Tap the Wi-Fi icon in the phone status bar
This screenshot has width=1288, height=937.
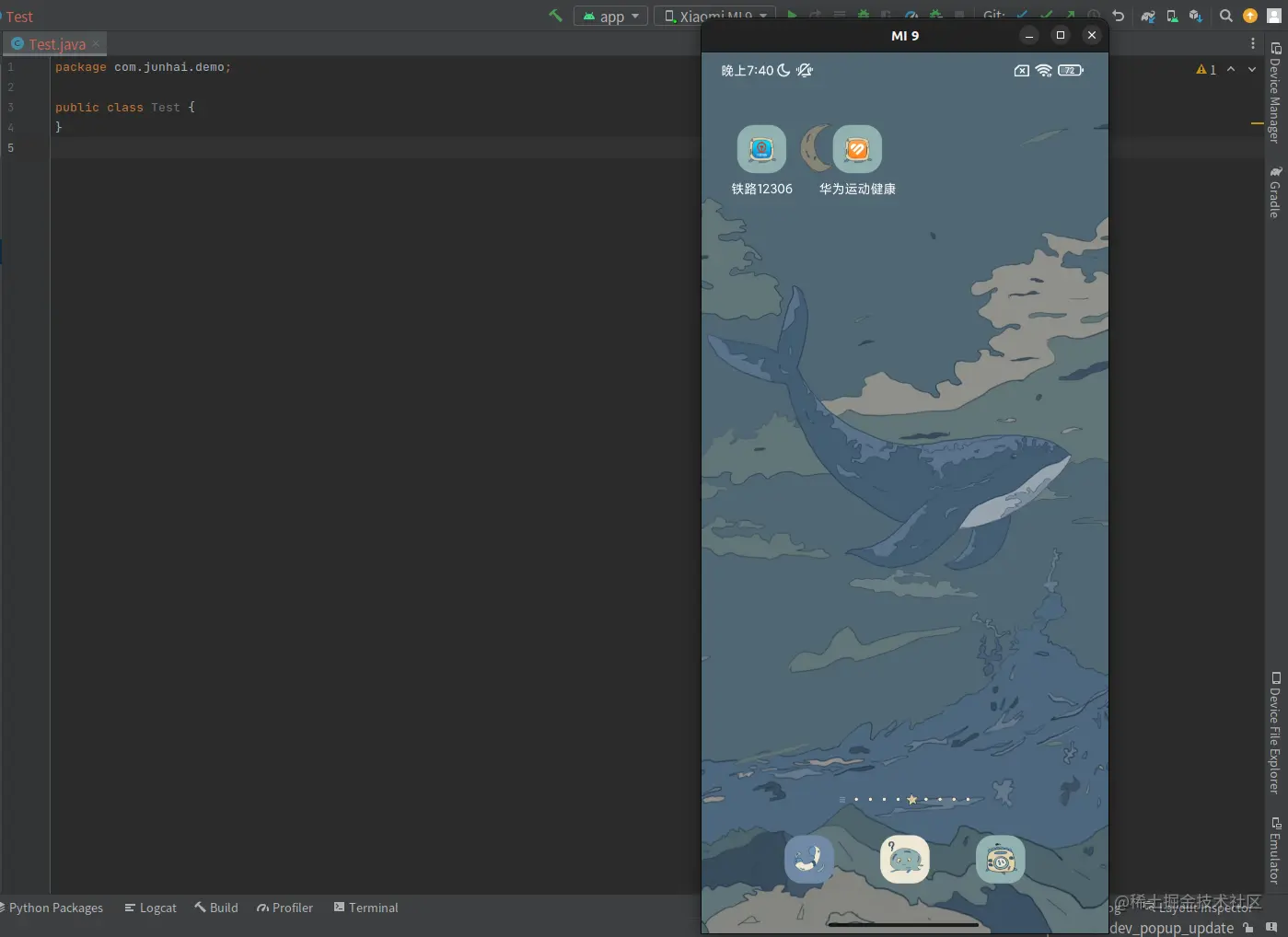tap(1044, 71)
